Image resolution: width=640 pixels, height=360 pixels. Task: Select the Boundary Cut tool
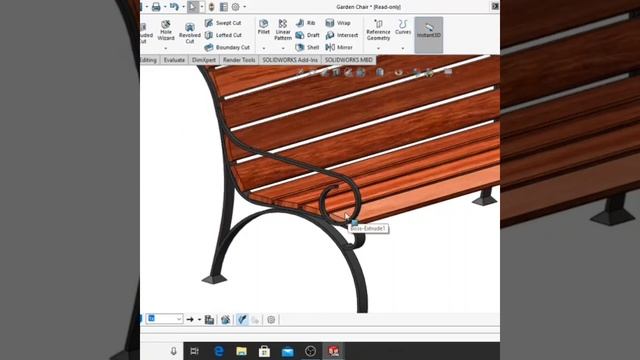[227, 47]
